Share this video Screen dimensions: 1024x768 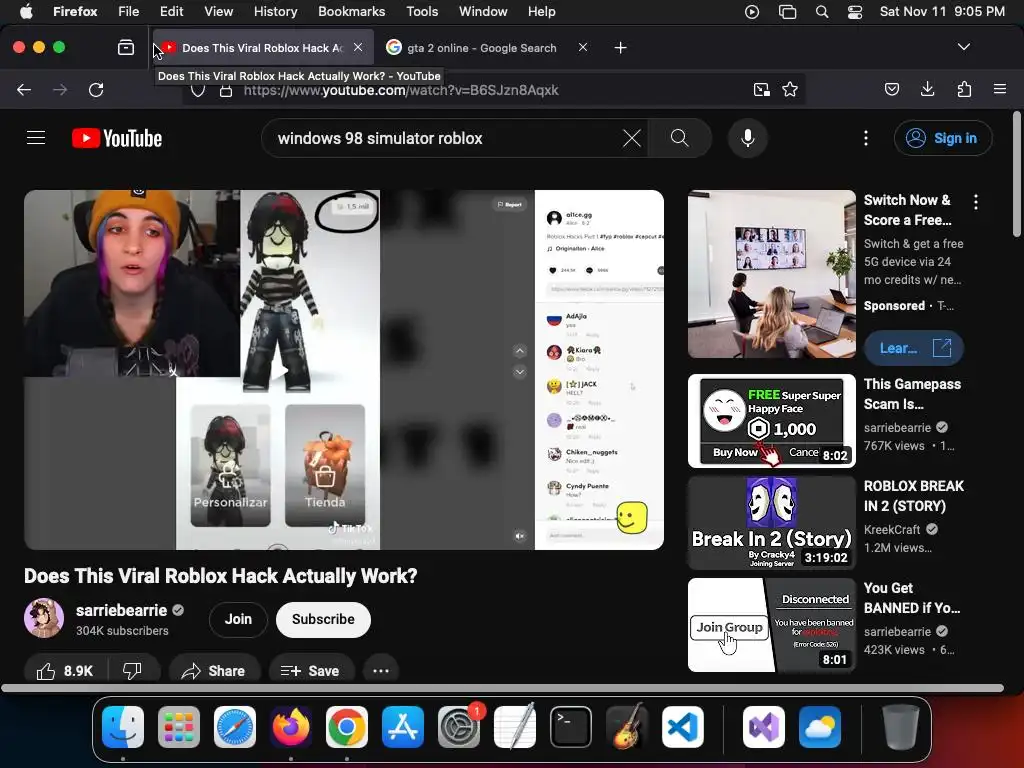pyautogui.click(x=214, y=671)
